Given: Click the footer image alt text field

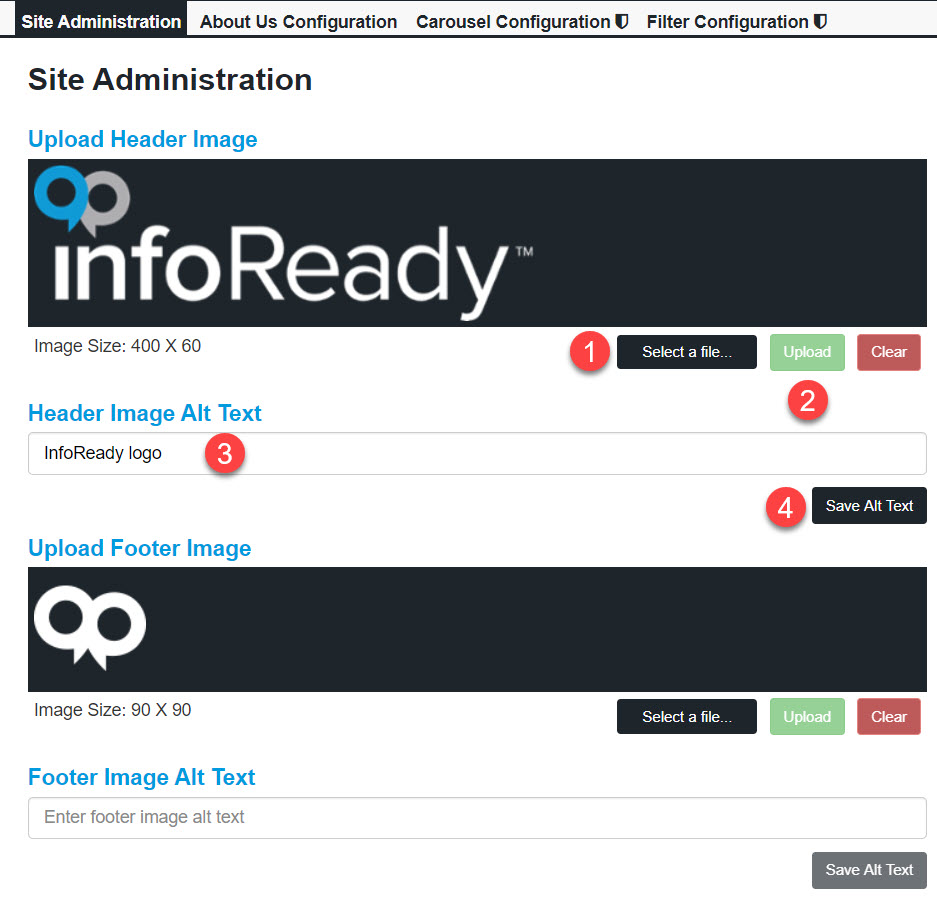Looking at the screenshot, I should (477, 818).
